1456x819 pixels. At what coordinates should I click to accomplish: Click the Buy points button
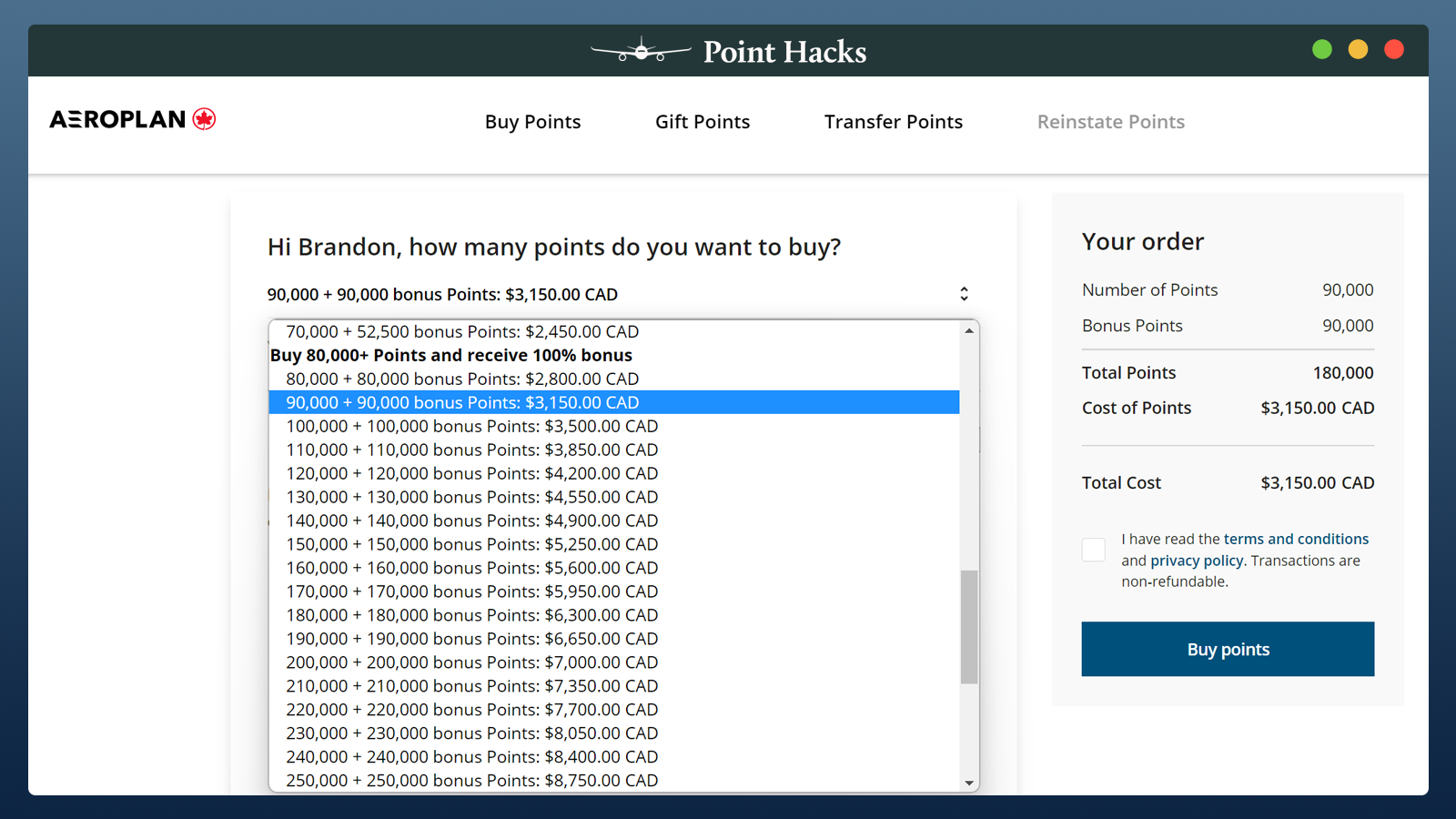tap(1228, 649)
